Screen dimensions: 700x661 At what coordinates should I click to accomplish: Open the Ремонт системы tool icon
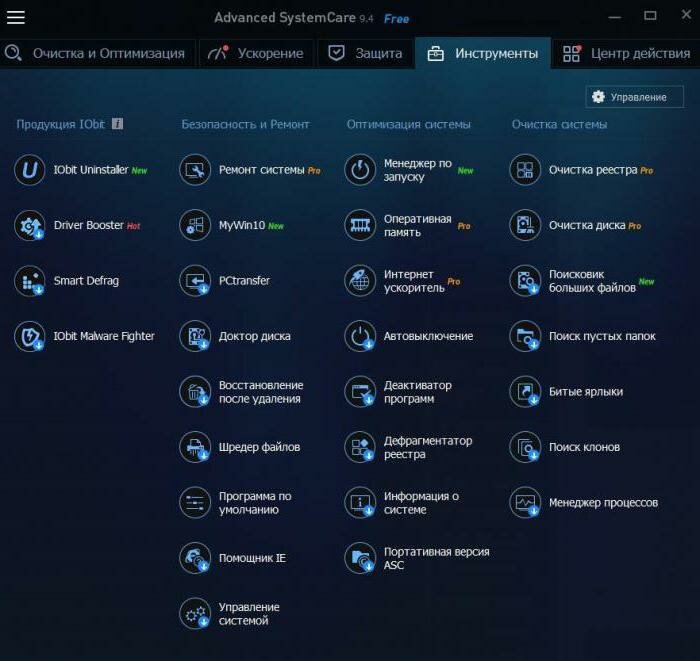point(195,170)
